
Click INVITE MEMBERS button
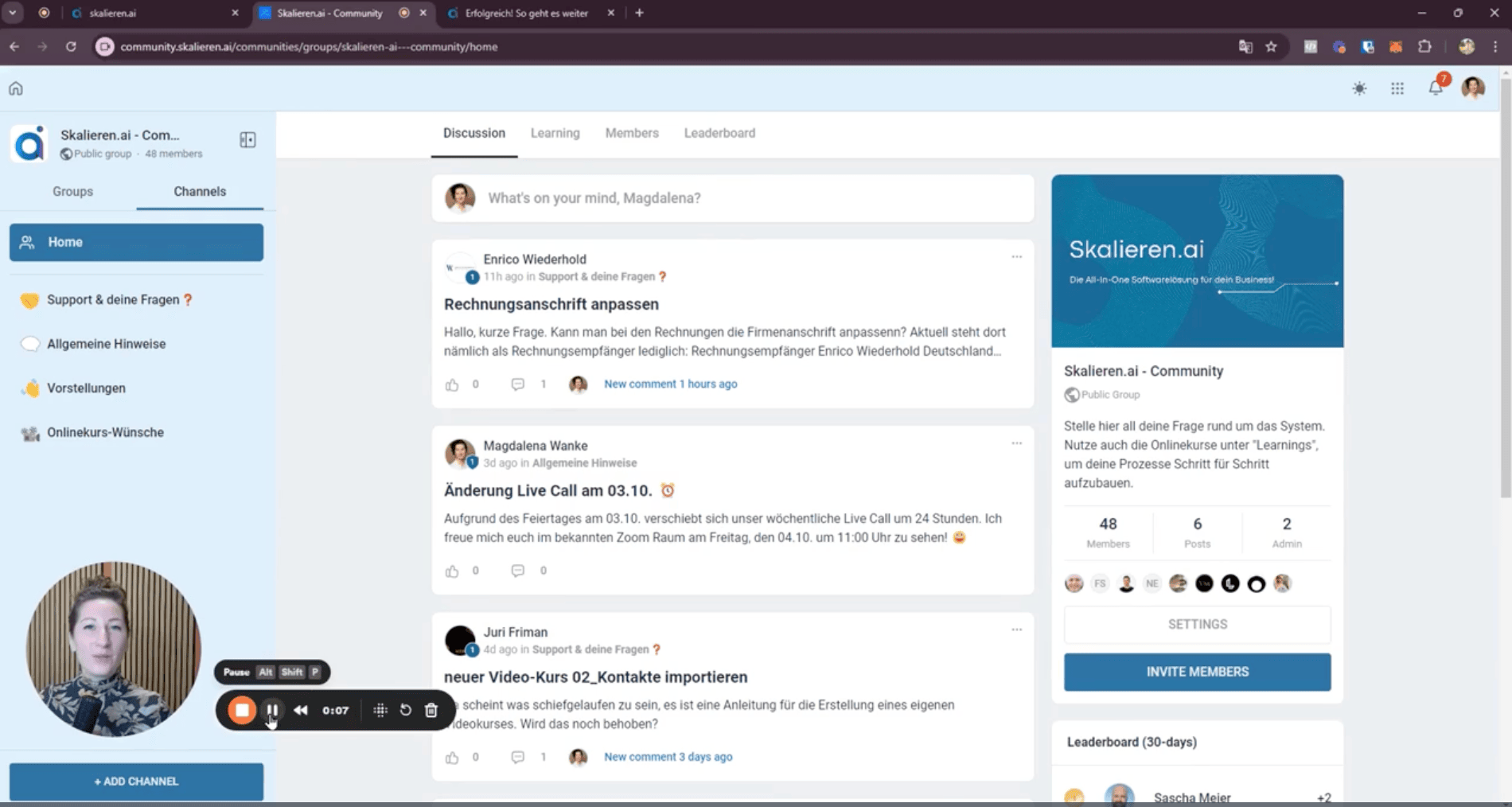pos(1197,672)
